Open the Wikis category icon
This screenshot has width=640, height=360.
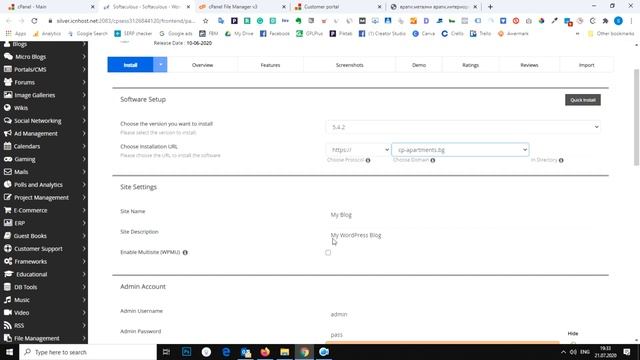7,108
